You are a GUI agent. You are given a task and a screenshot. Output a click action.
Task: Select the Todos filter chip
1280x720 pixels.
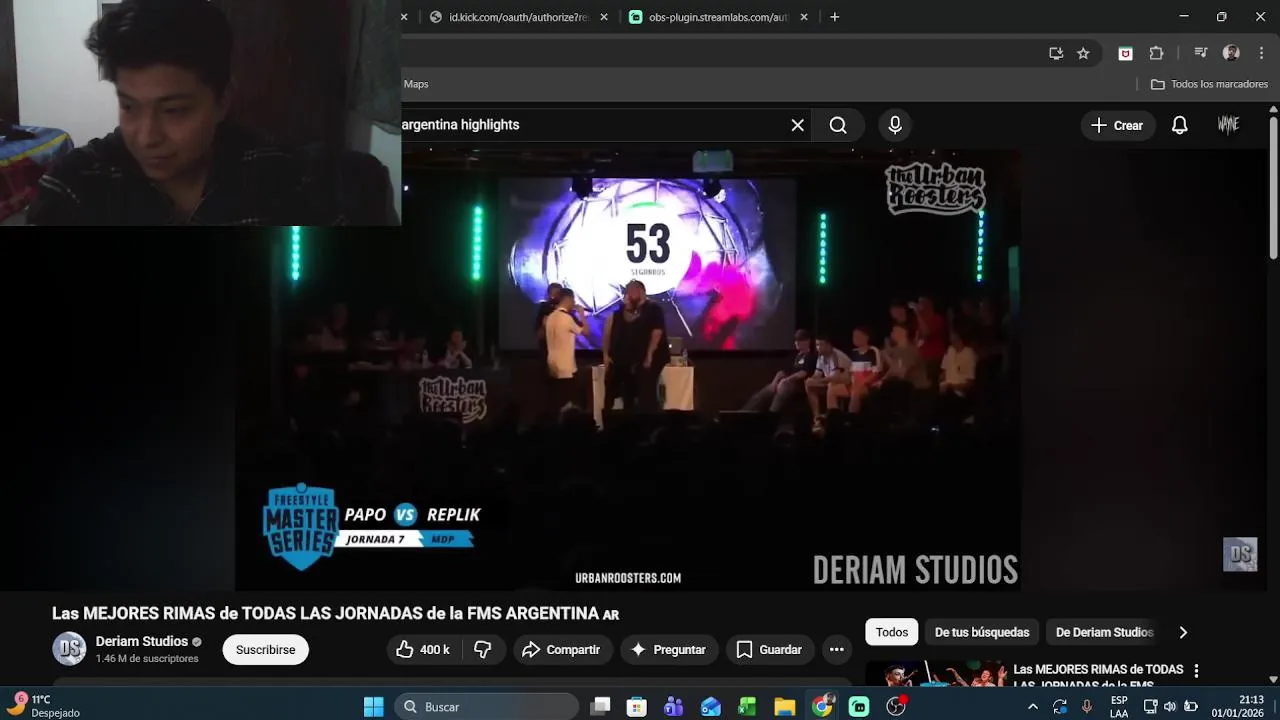click(892, 632)
